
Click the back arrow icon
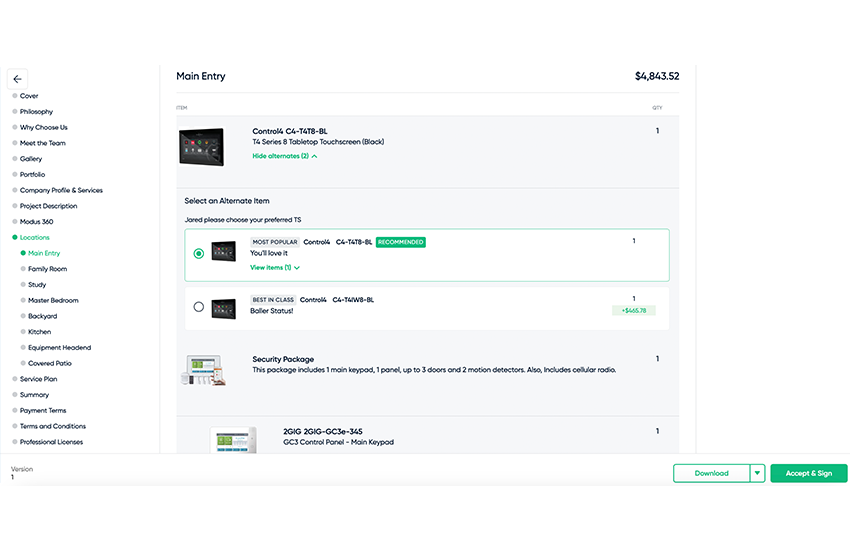tap(17, 79)
